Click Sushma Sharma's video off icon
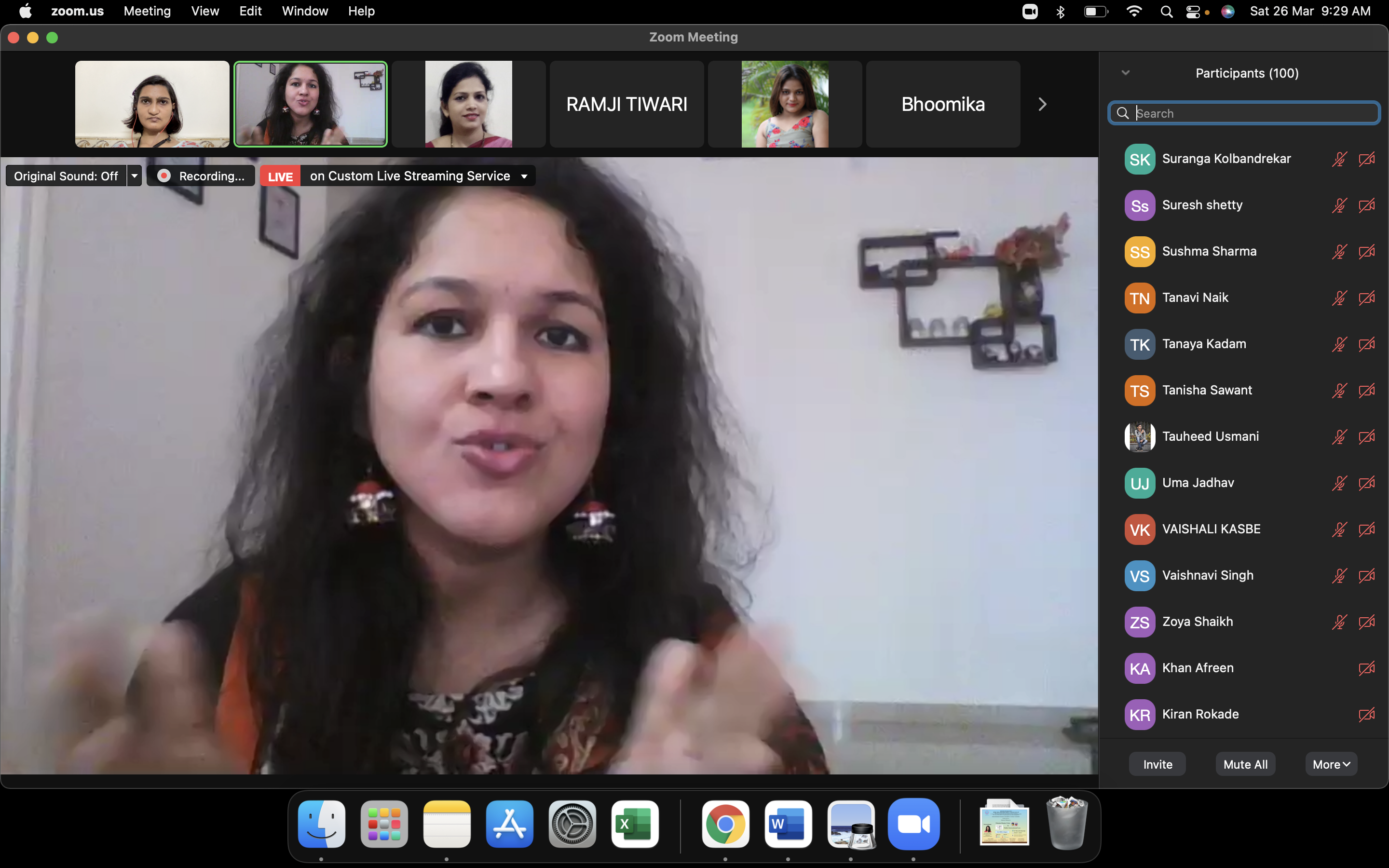This screenshot has width=1389, height=868. tap(1367, 251)
